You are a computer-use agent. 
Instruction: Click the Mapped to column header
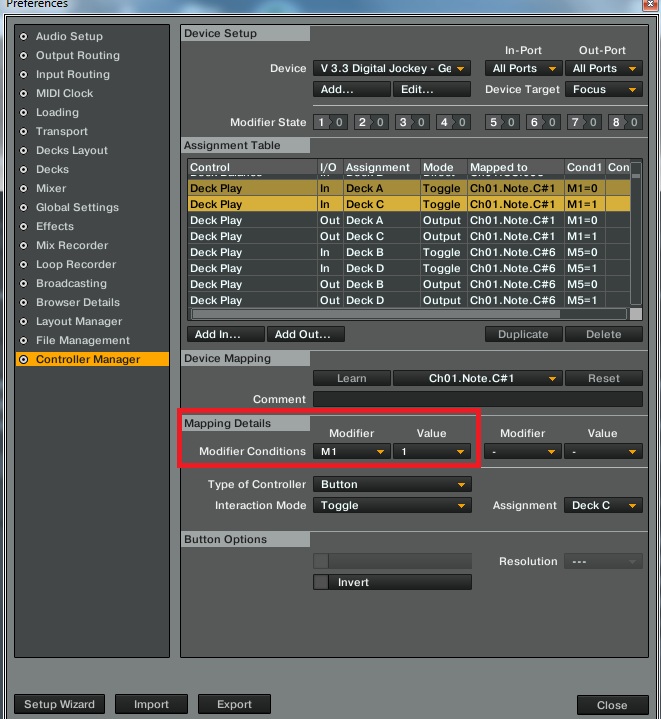(x=516, y=167)
